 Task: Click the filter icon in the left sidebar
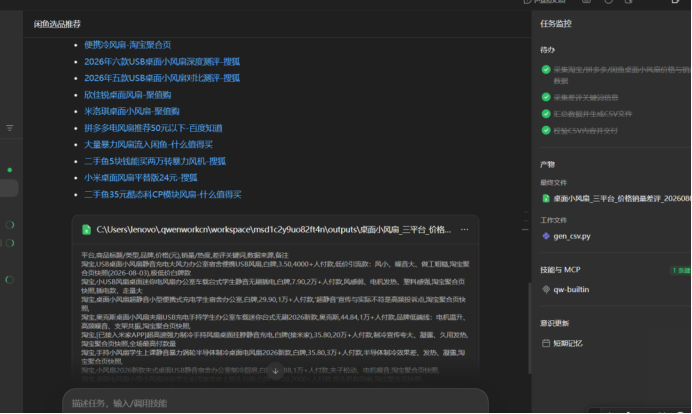pyautogui.click(x=9, y=128)
